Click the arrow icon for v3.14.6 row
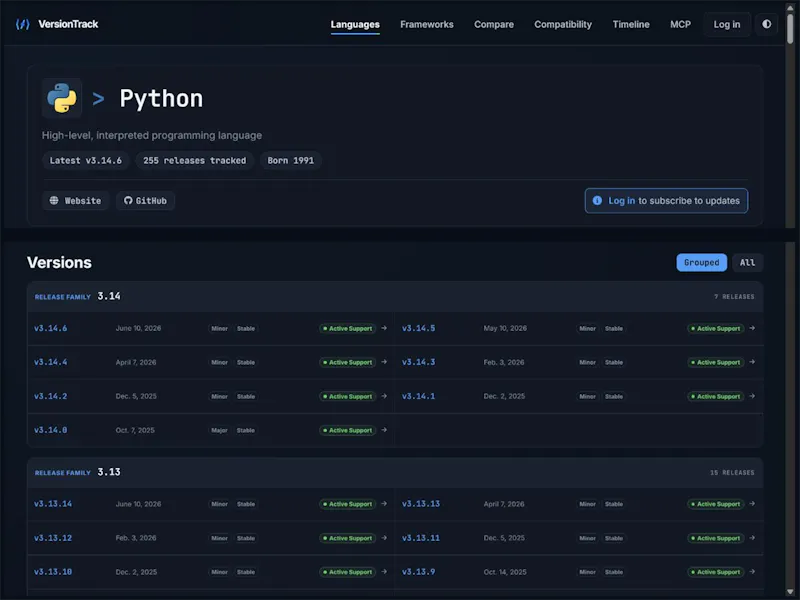 coord(384,328)
